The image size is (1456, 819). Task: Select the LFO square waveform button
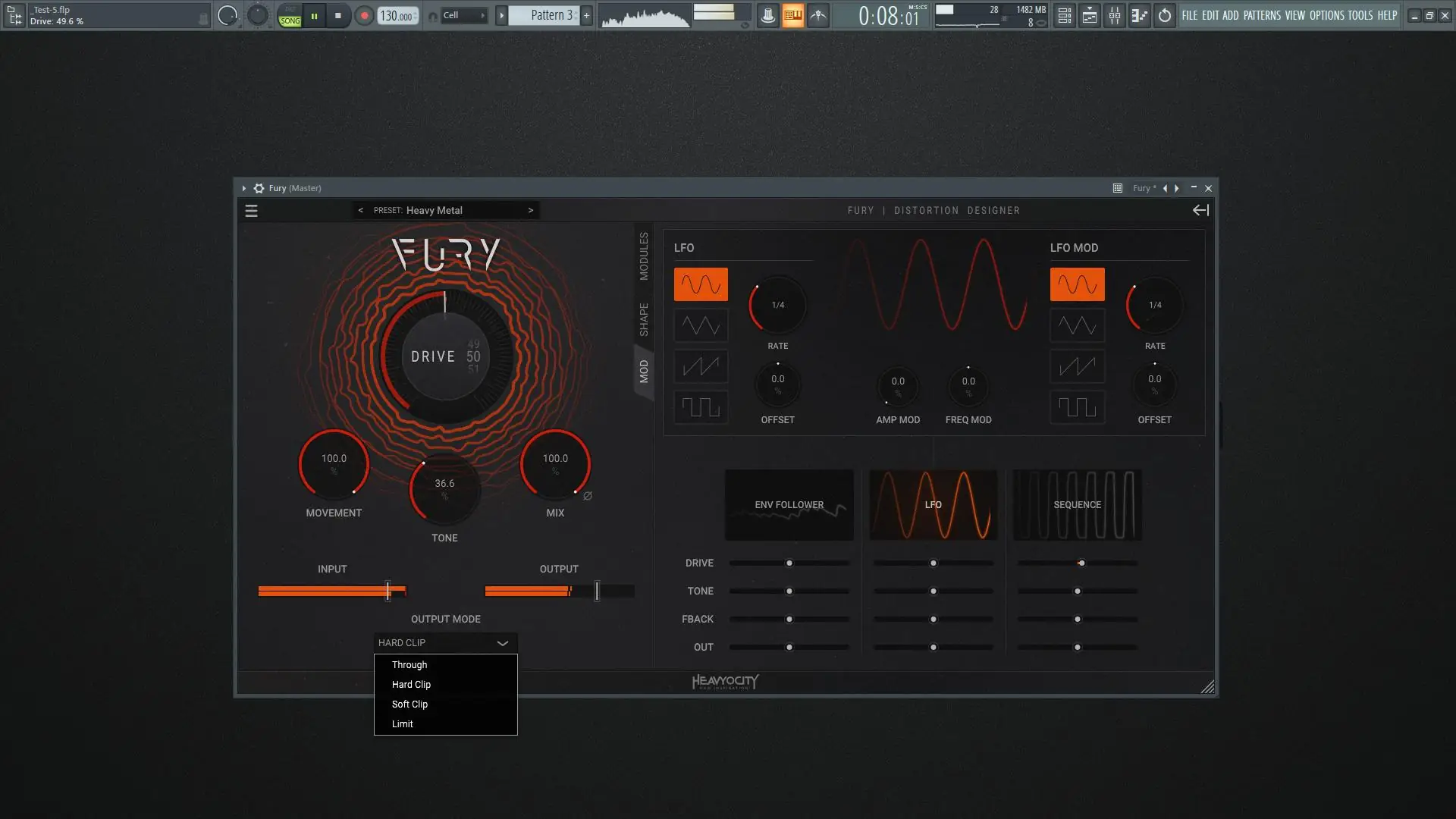click(x=701, y=407)
